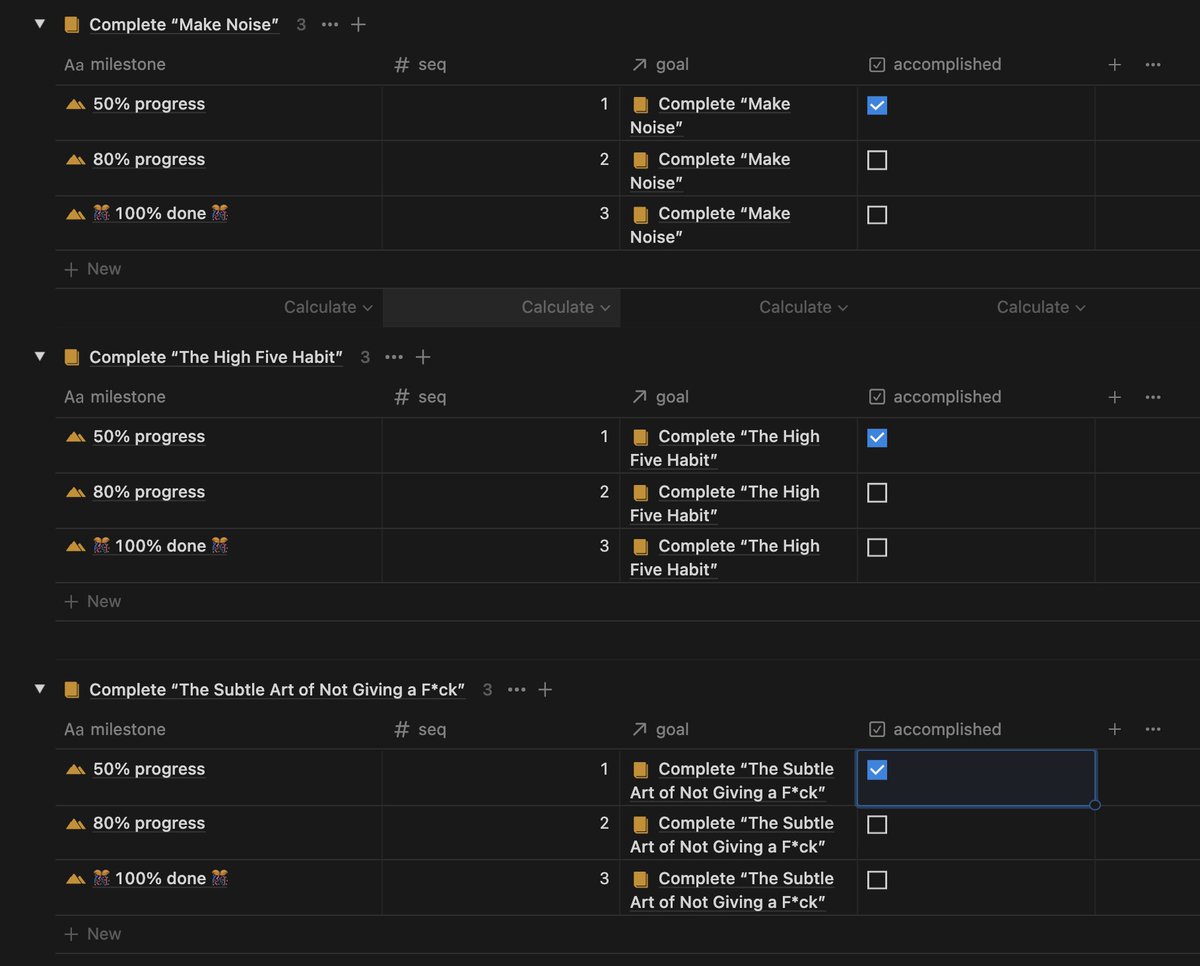Add a property to the Subtle Art table
This screenshot has width=1200, height=966.
click(x=1115, y=729)
